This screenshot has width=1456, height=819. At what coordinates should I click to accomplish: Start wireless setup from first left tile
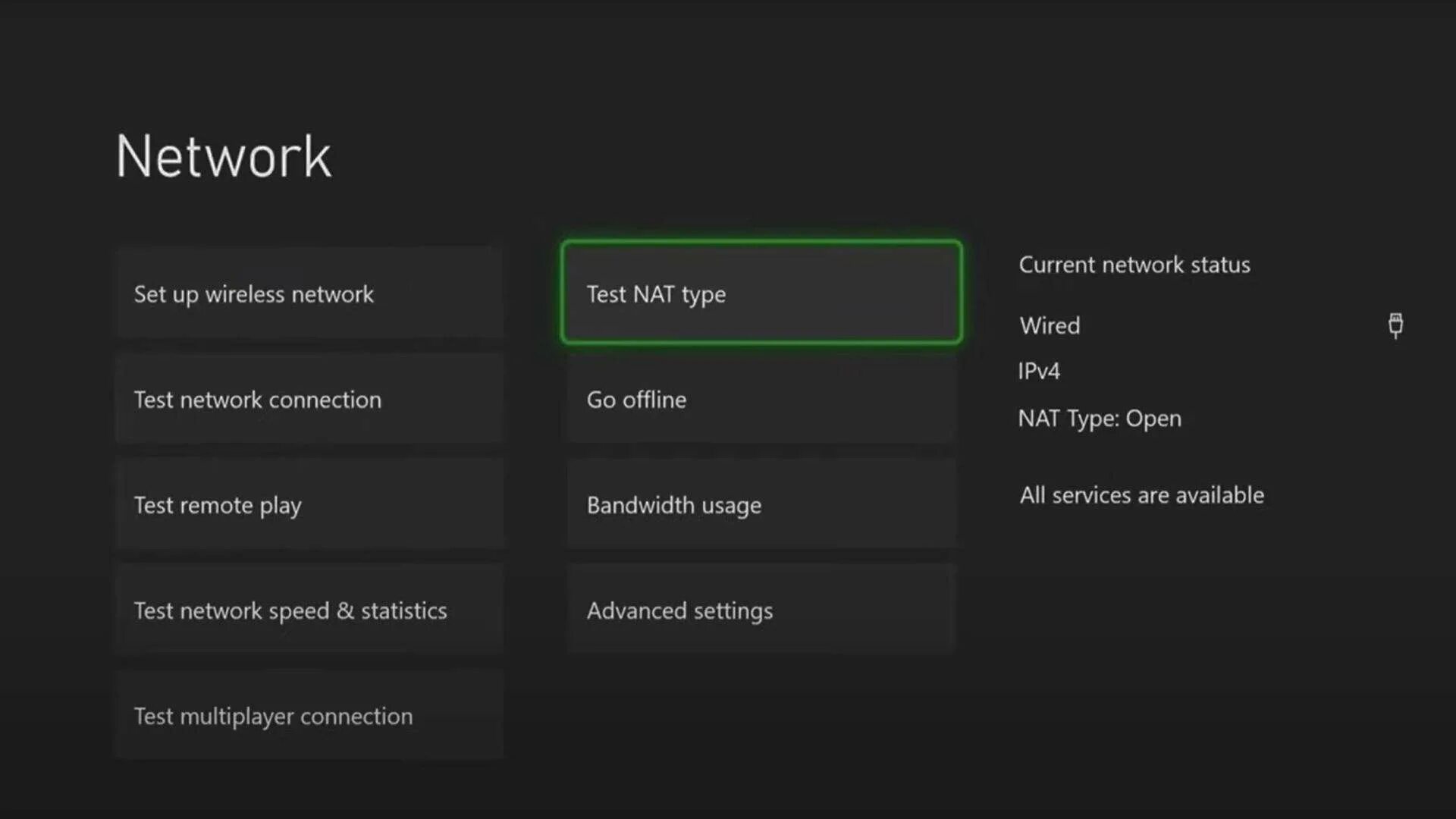click(309, 293)
